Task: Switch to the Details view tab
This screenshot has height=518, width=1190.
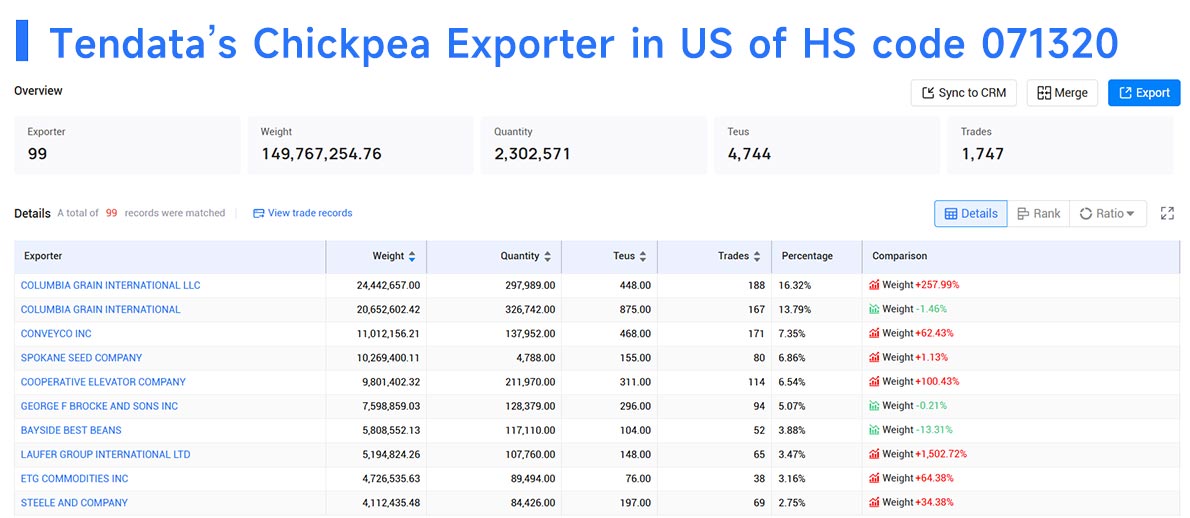Action: 971,214
